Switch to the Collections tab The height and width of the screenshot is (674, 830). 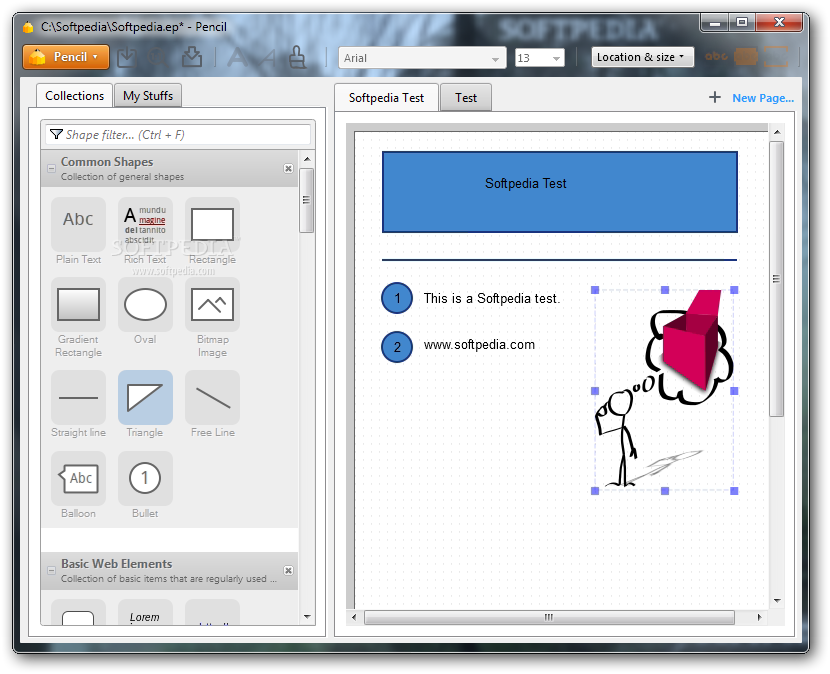tap(75, 96)
